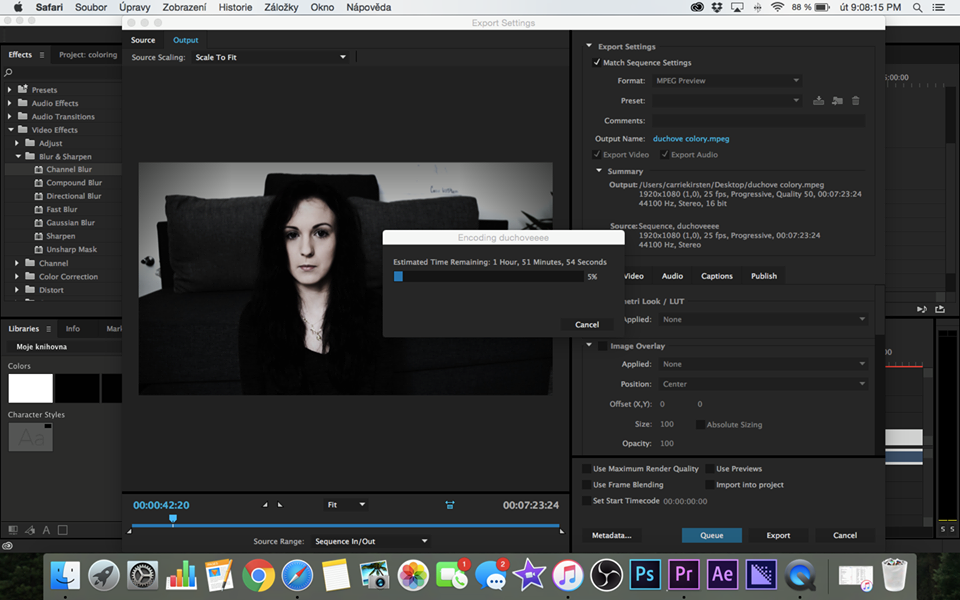Open the Captions tab

[716, 276]
